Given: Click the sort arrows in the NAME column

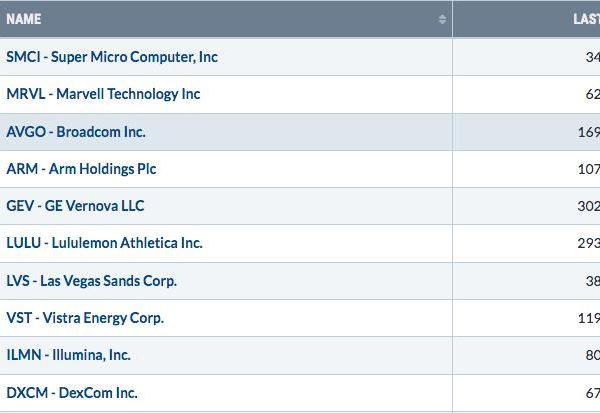Looking at the screenshot, I should click(x=442, y=19).
